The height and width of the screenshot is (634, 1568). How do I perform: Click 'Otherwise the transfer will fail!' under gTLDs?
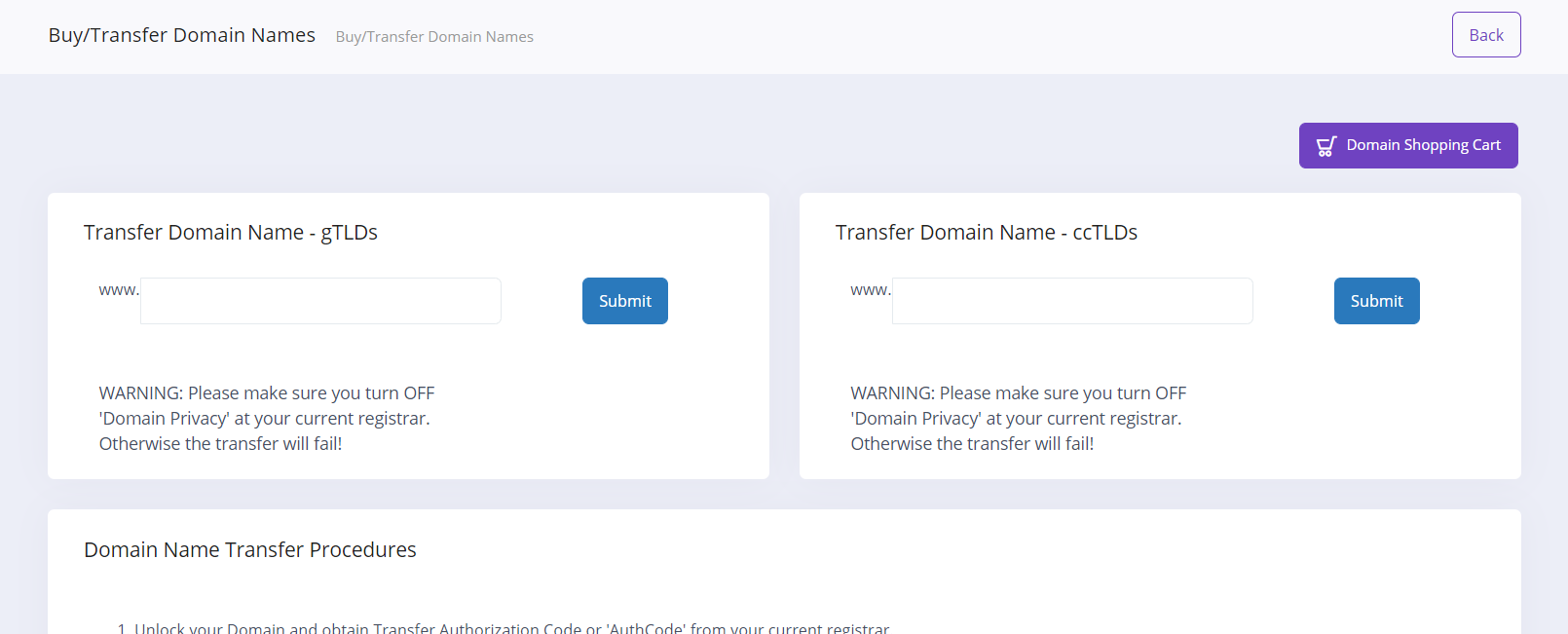(220, 444)
